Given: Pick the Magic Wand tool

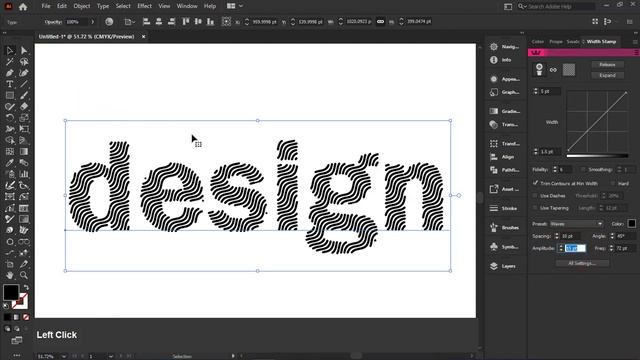Looking at the screenshot, I should (x=9, y=62).
